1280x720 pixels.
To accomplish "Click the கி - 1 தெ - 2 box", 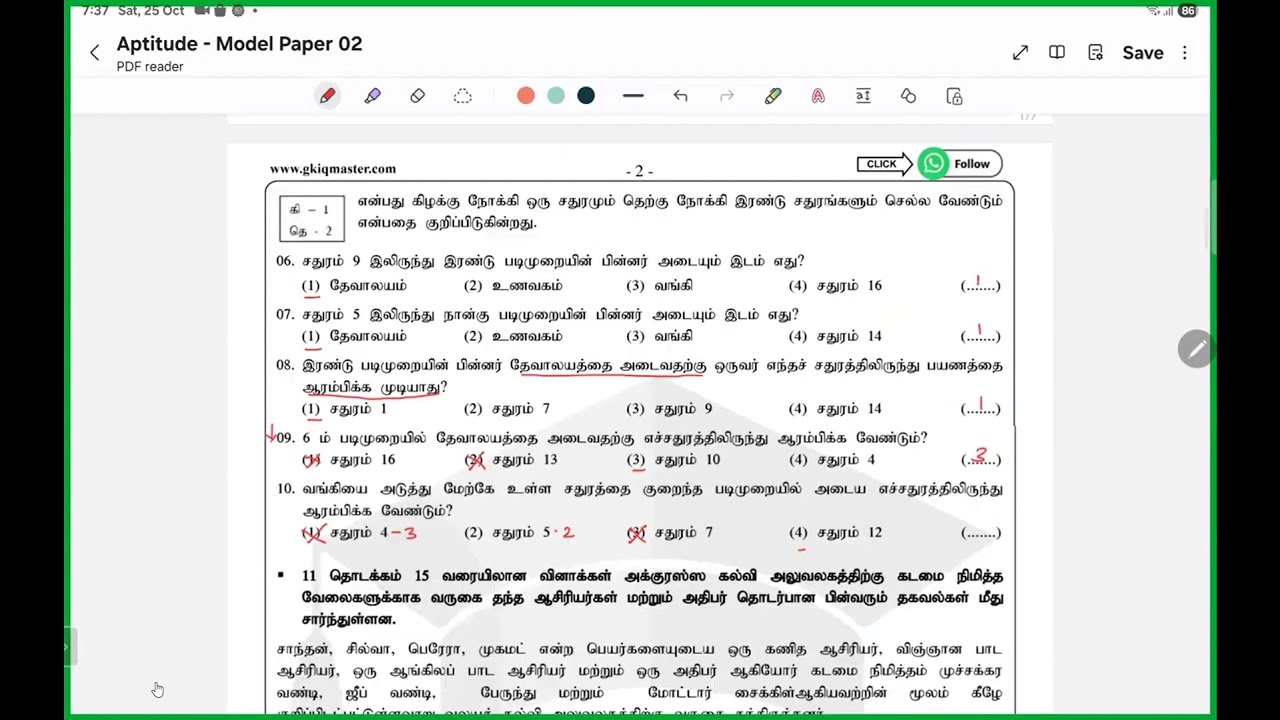I will tap(312, 220).
